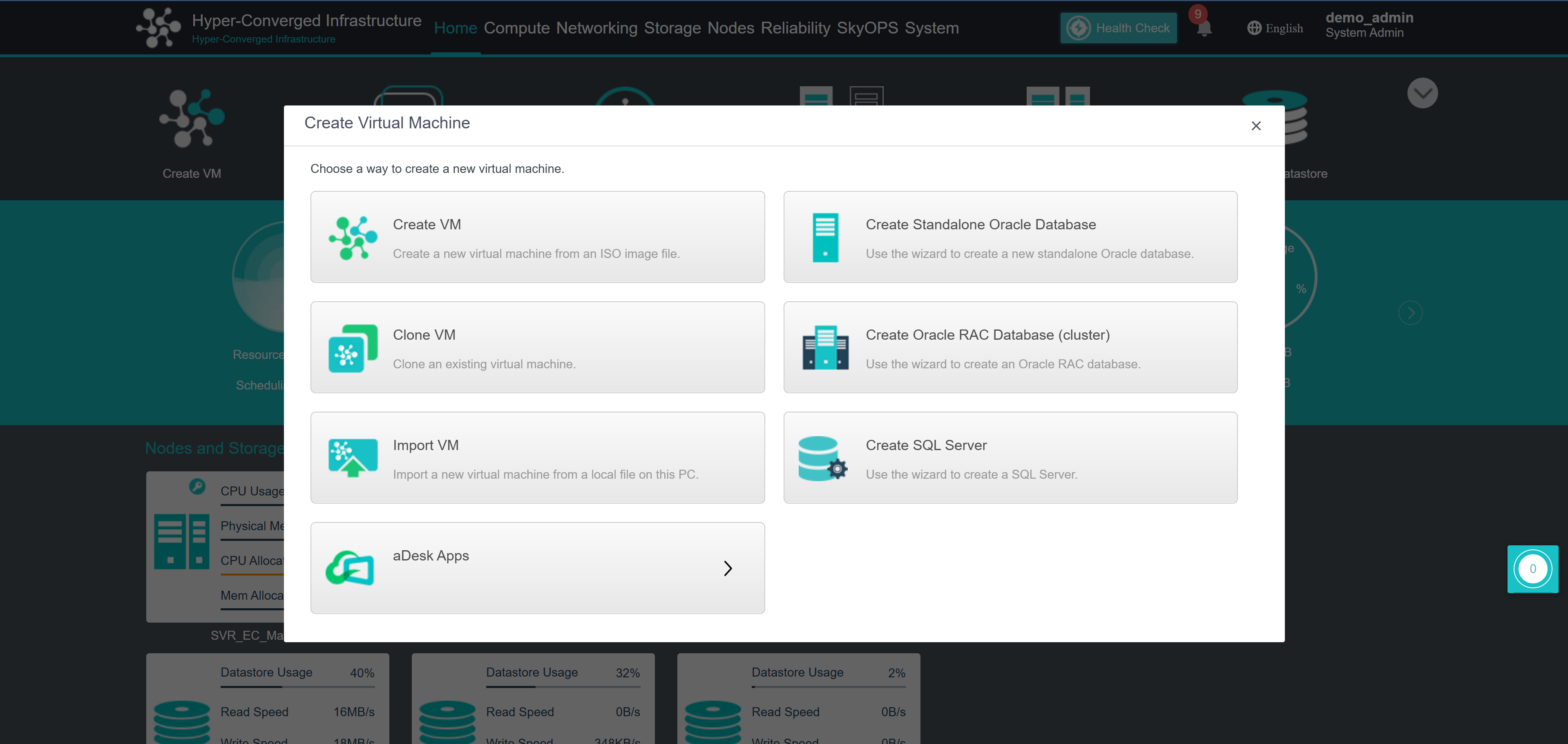Switch to the Compute menu

(x=516, y=28)
